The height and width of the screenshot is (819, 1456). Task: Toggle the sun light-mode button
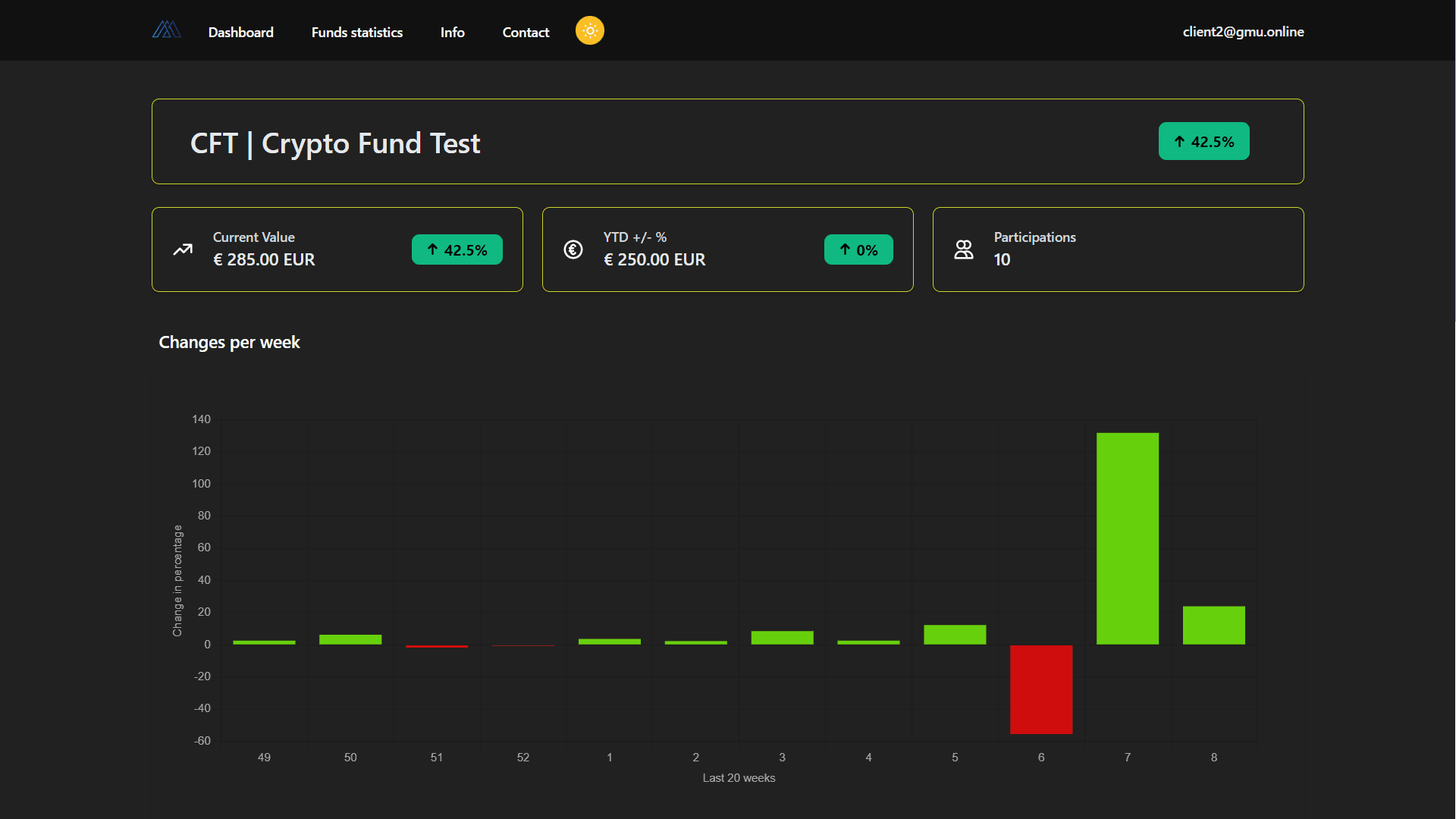tap(589, 31)
